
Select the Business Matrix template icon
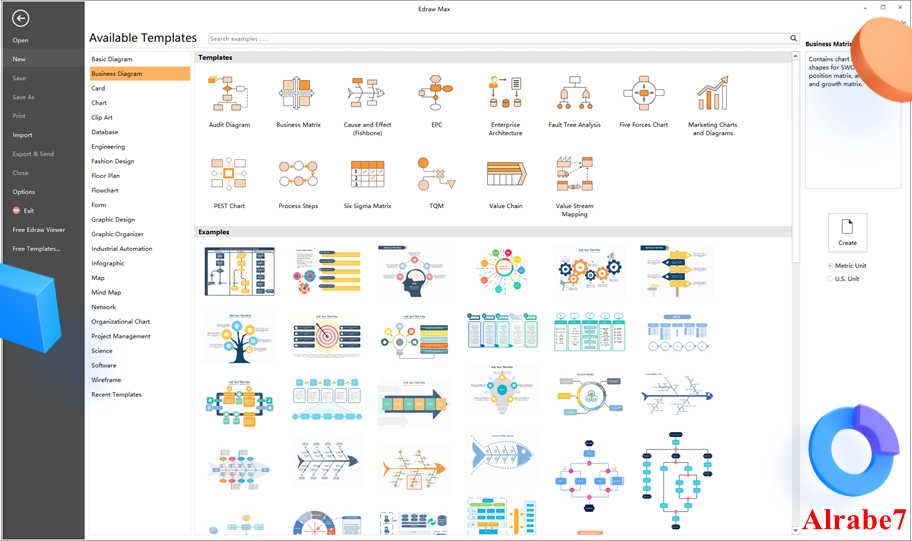click(298, 93)
